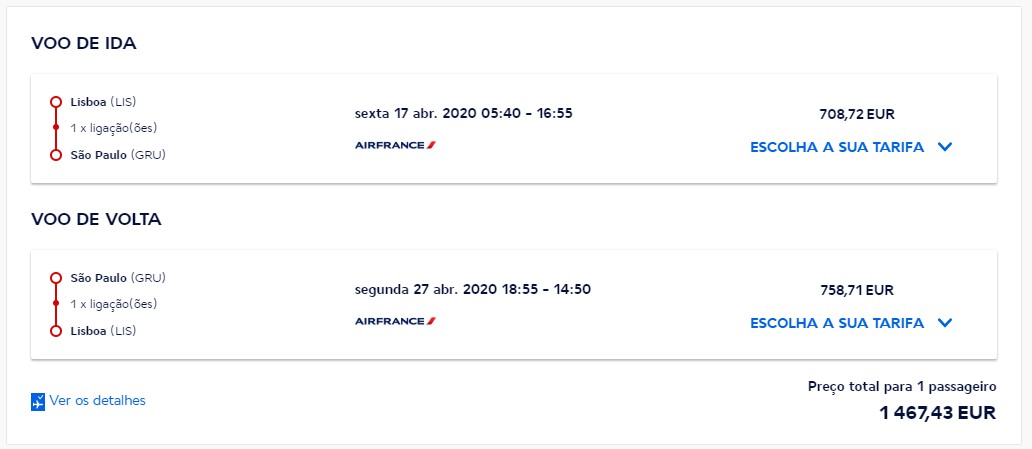Expand the outbound flight fare chevron
Image resolution: width=1032 pixels, height=449 pixels.
point(945,147)
